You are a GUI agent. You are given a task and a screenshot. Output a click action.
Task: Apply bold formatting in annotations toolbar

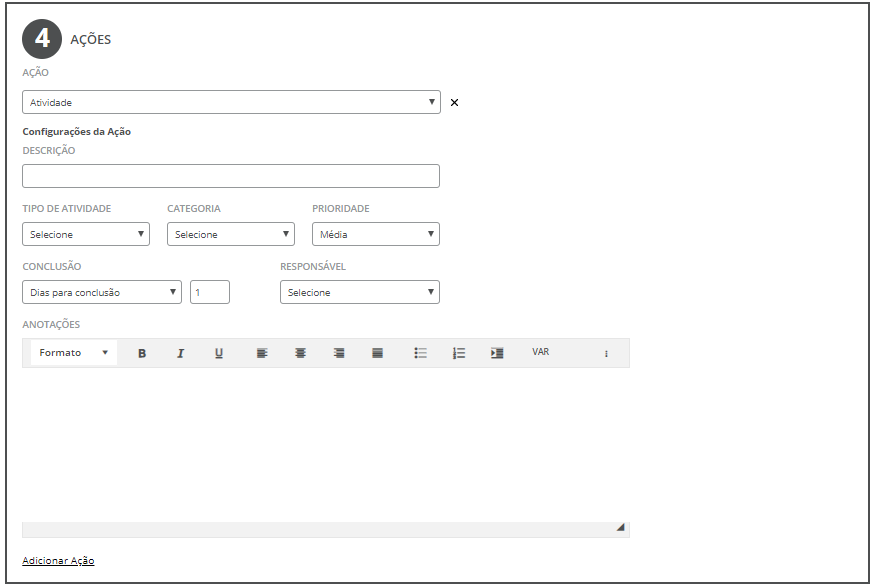pos(142,353)
